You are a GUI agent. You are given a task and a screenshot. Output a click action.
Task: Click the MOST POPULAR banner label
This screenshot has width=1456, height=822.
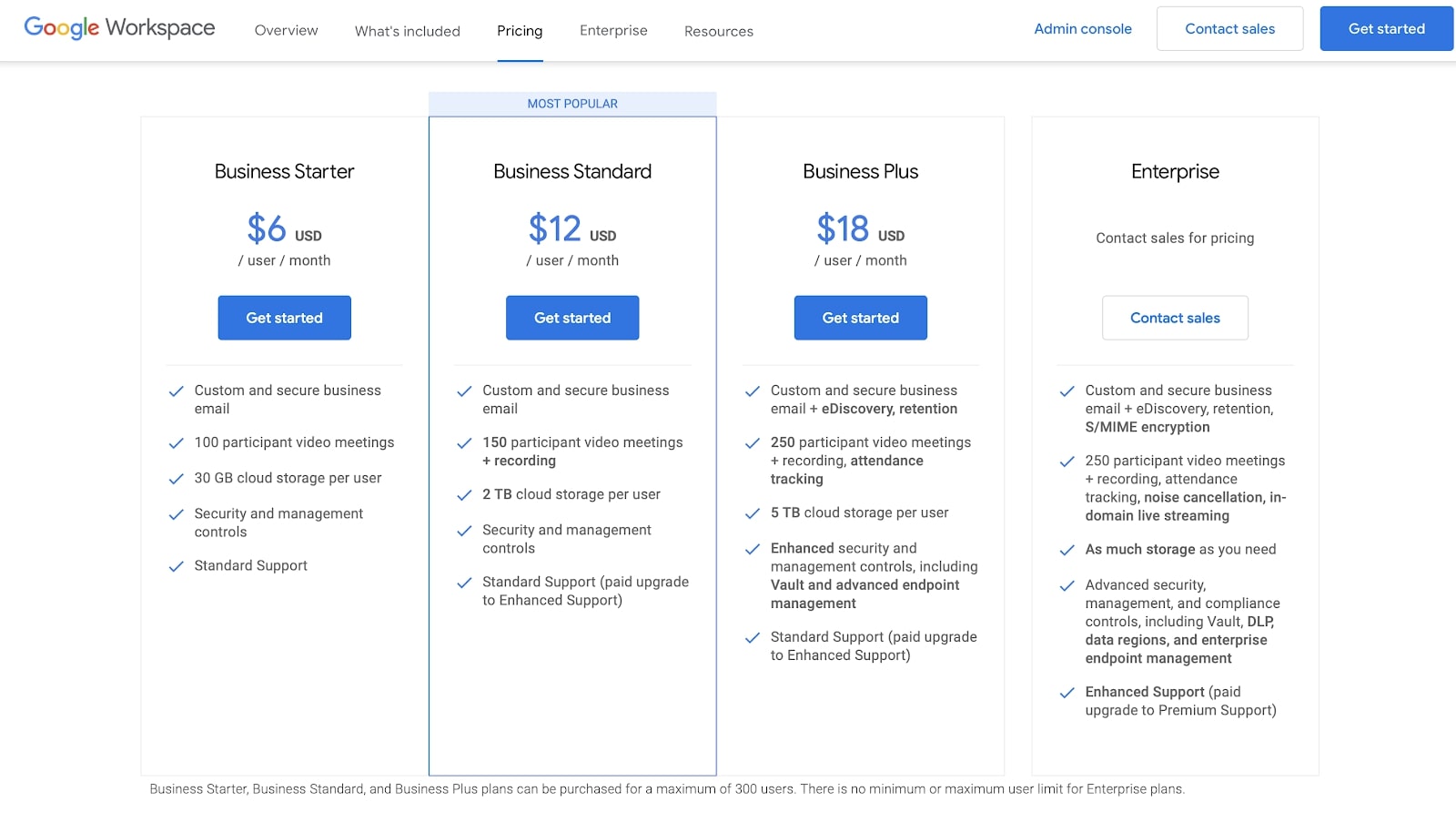point(572,104)
